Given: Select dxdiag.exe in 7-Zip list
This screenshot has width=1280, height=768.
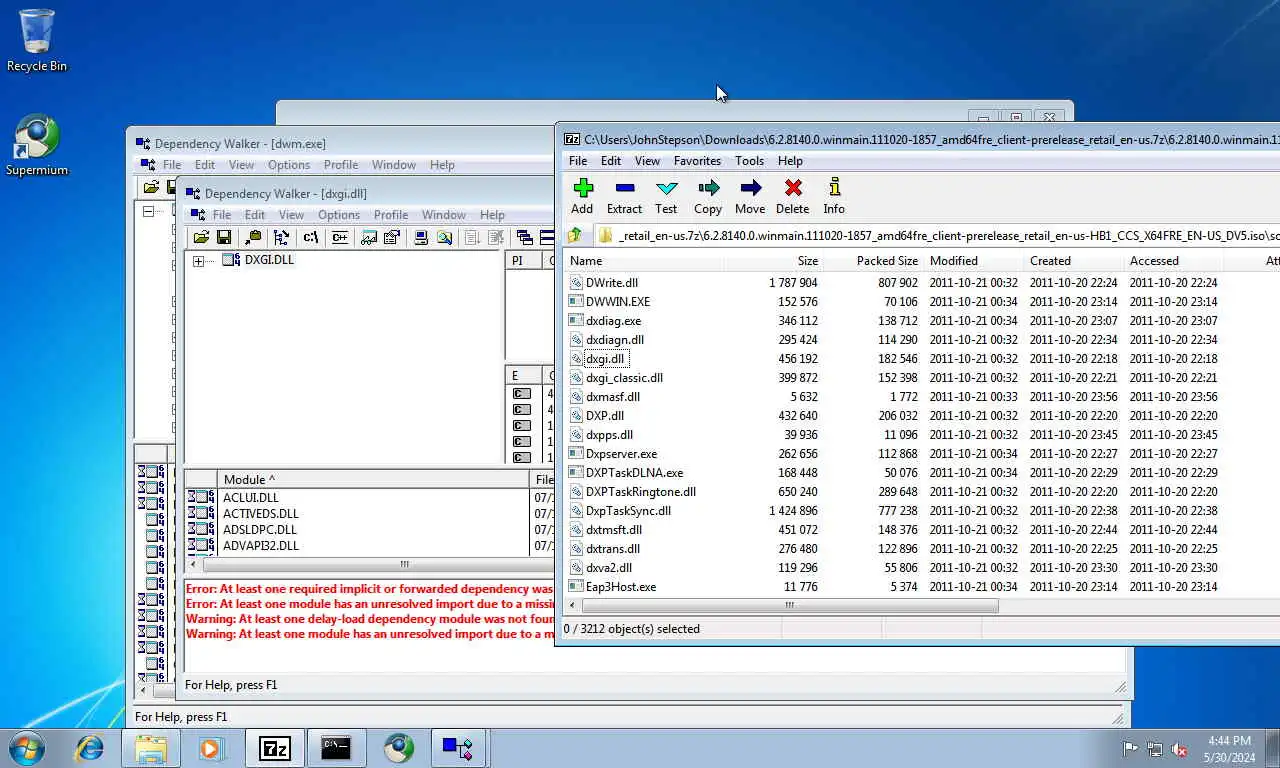Looking at the screenshot, I should click(x=613, y=320).
